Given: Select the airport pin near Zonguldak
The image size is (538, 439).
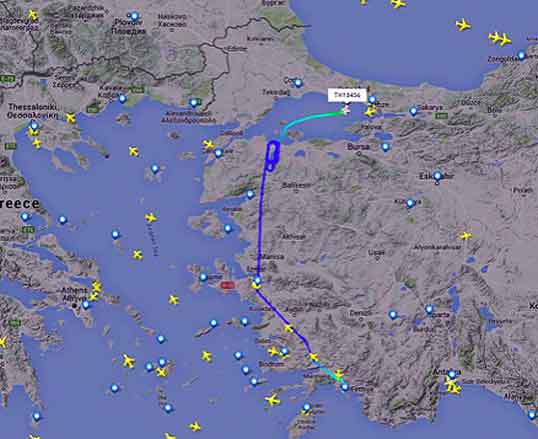Looking at the screenshot, I should 522,55.
